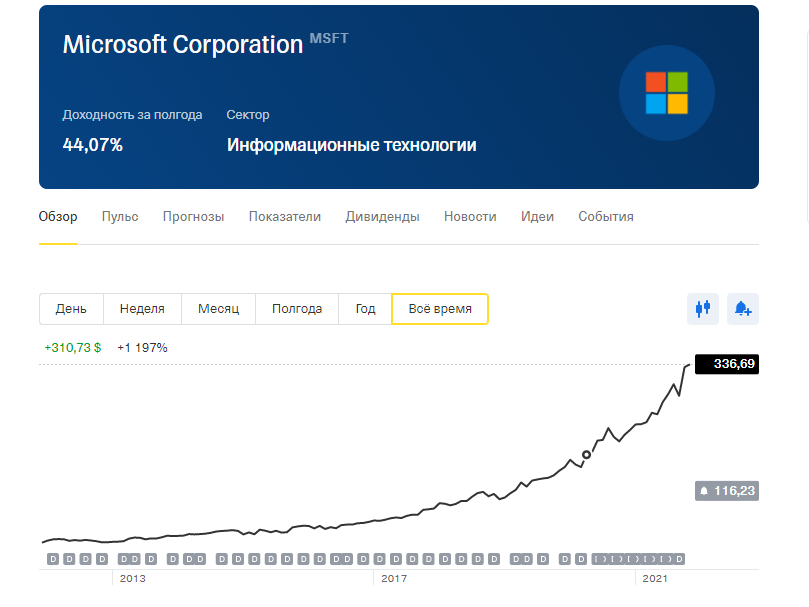Click the circle marker on the chart line
809x607 pixels.
click(587, 454)
